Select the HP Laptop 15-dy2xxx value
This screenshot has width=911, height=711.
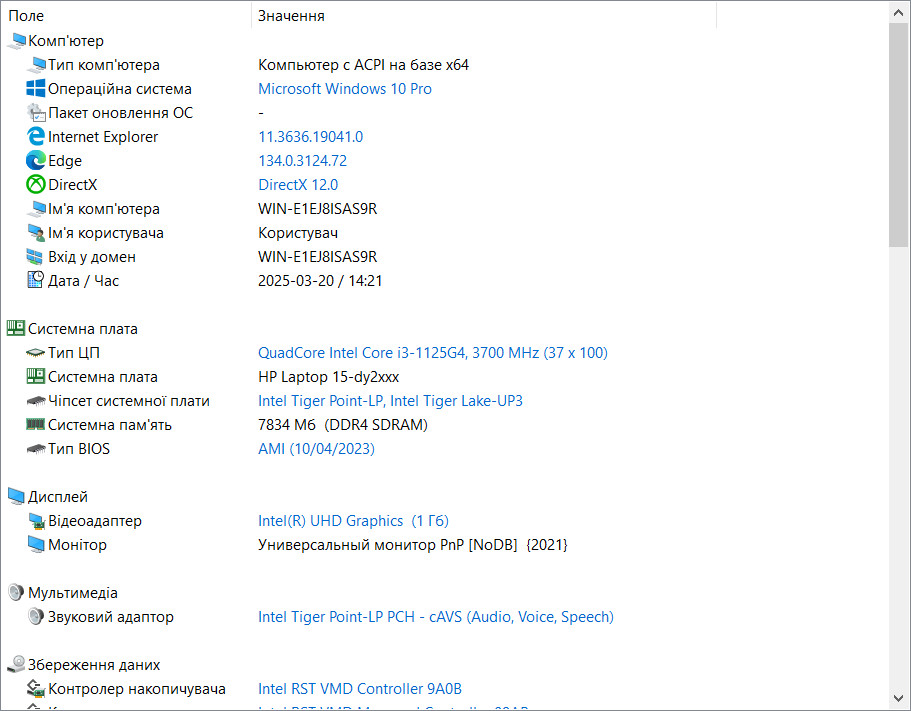328,377
